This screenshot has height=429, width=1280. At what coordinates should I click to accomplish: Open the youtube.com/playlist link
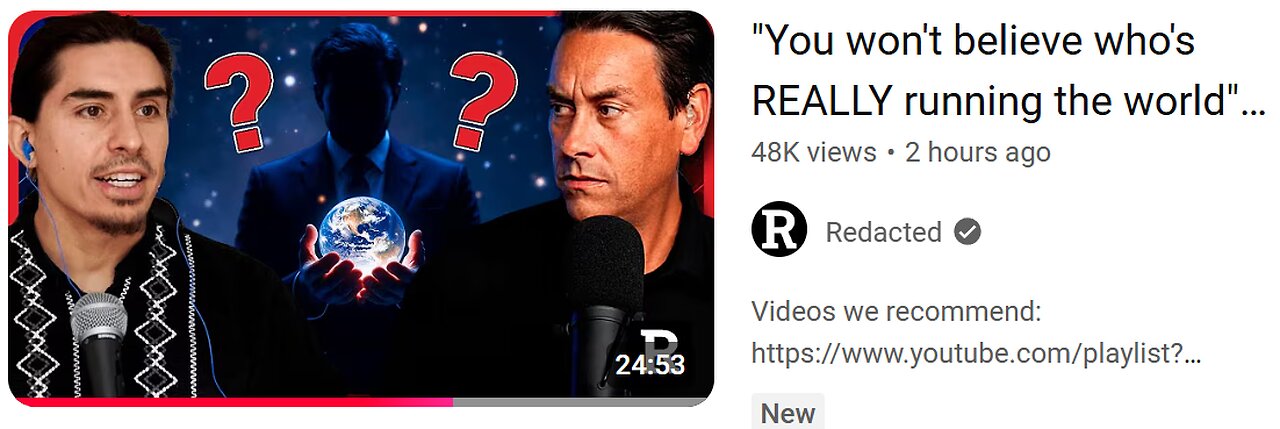coord(975,353)
